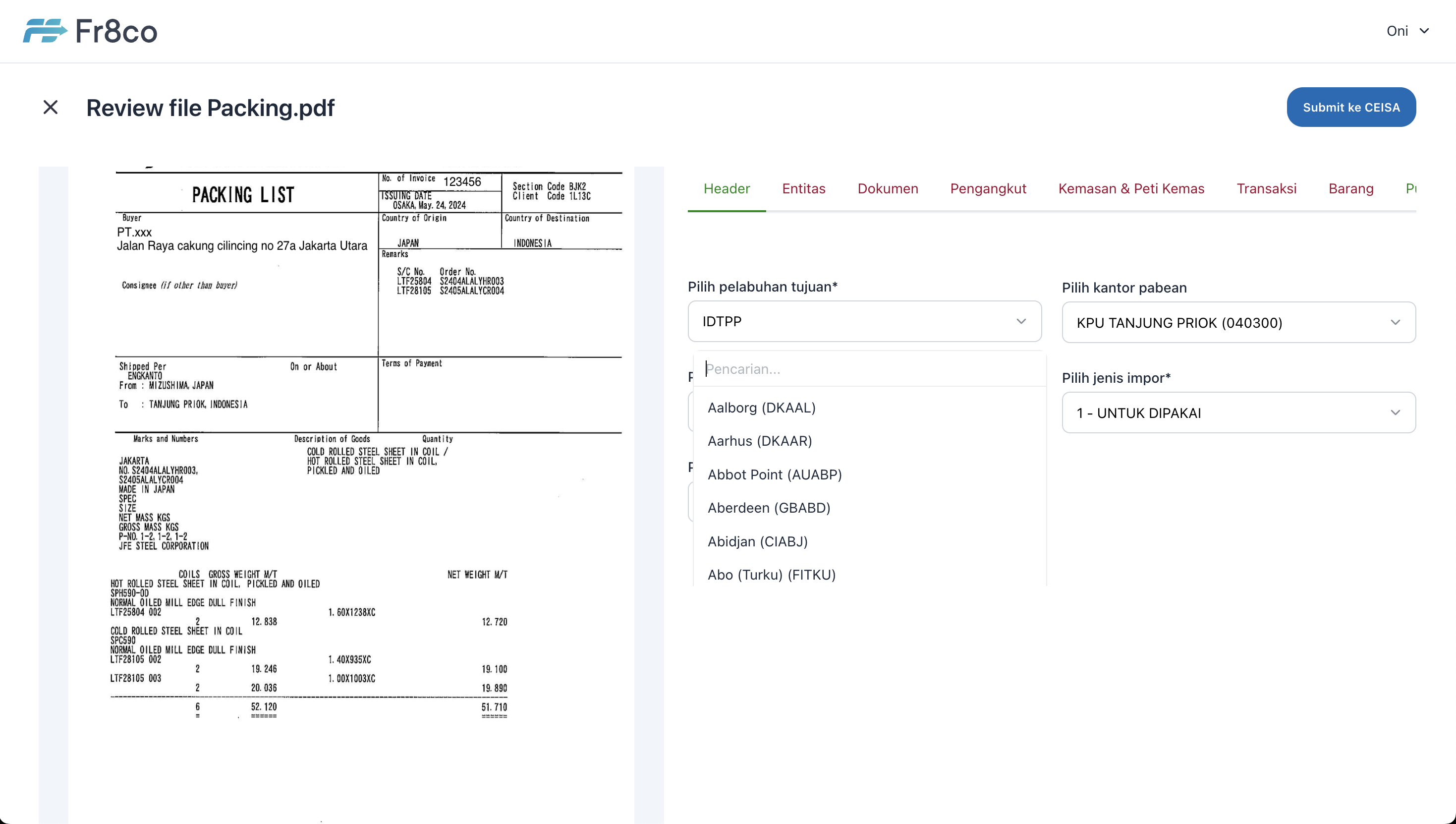This screenshot has width=1456, height=824.
Task: Select the Header tab
Action: coord(727,188)
